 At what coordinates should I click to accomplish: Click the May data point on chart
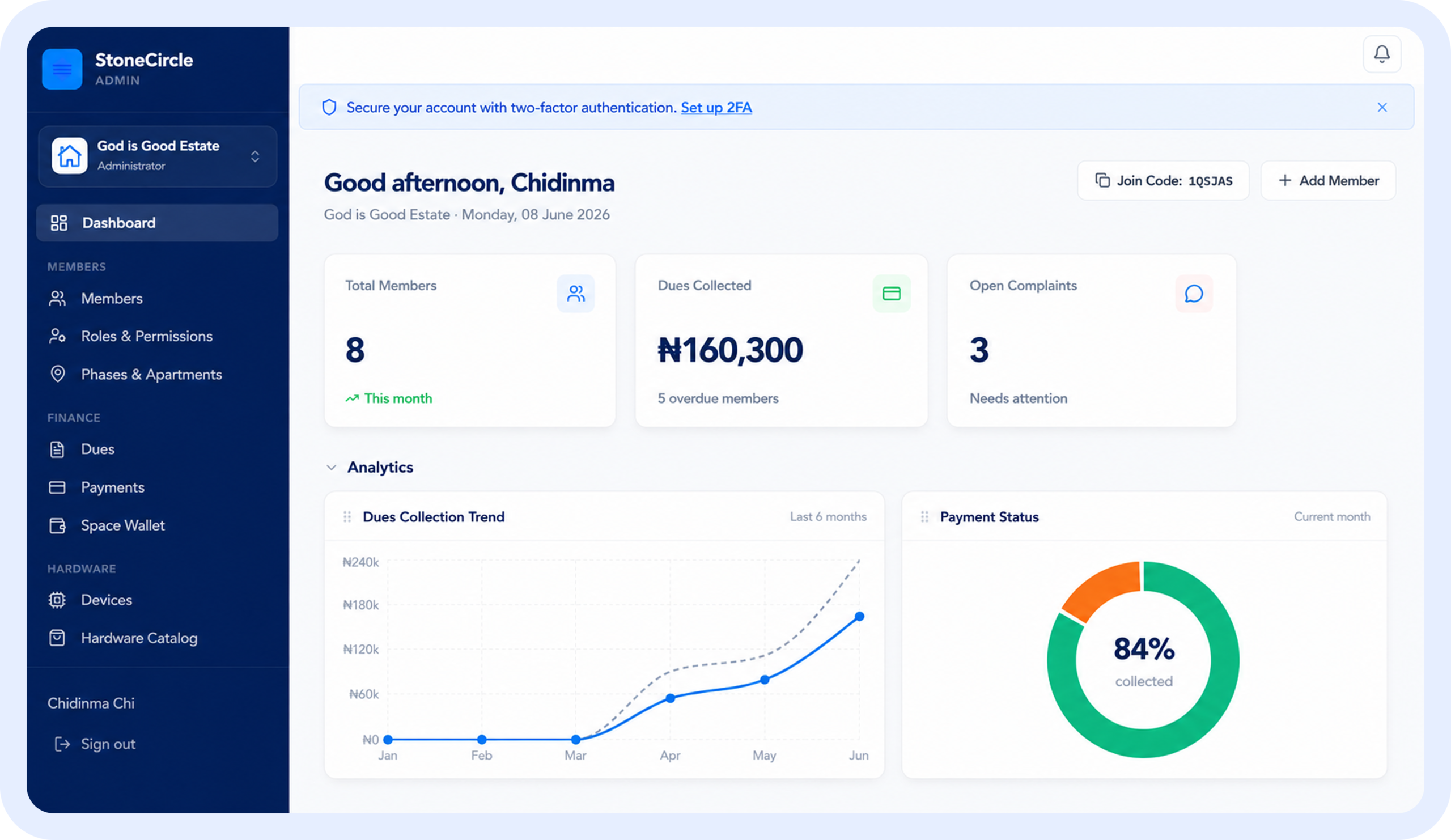(765, 680)
